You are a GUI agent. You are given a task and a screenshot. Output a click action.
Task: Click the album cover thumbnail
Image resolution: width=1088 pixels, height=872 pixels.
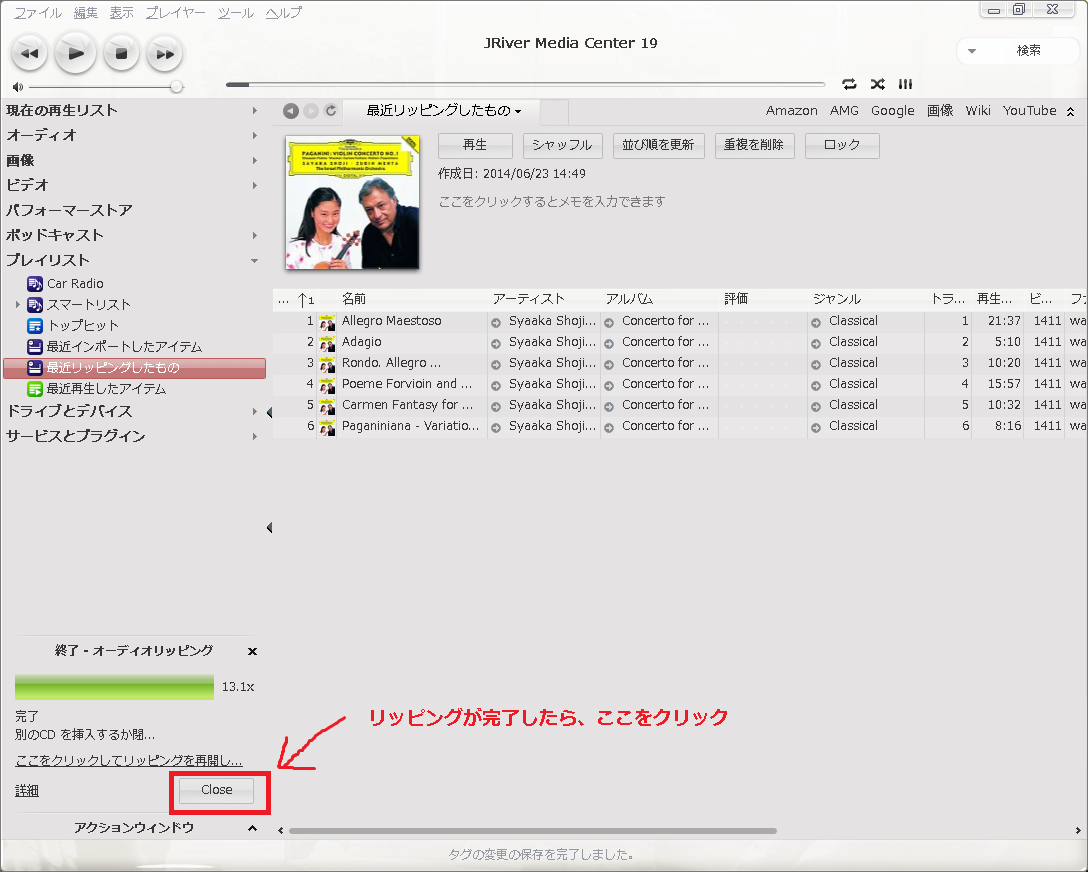tap(352, 203)
